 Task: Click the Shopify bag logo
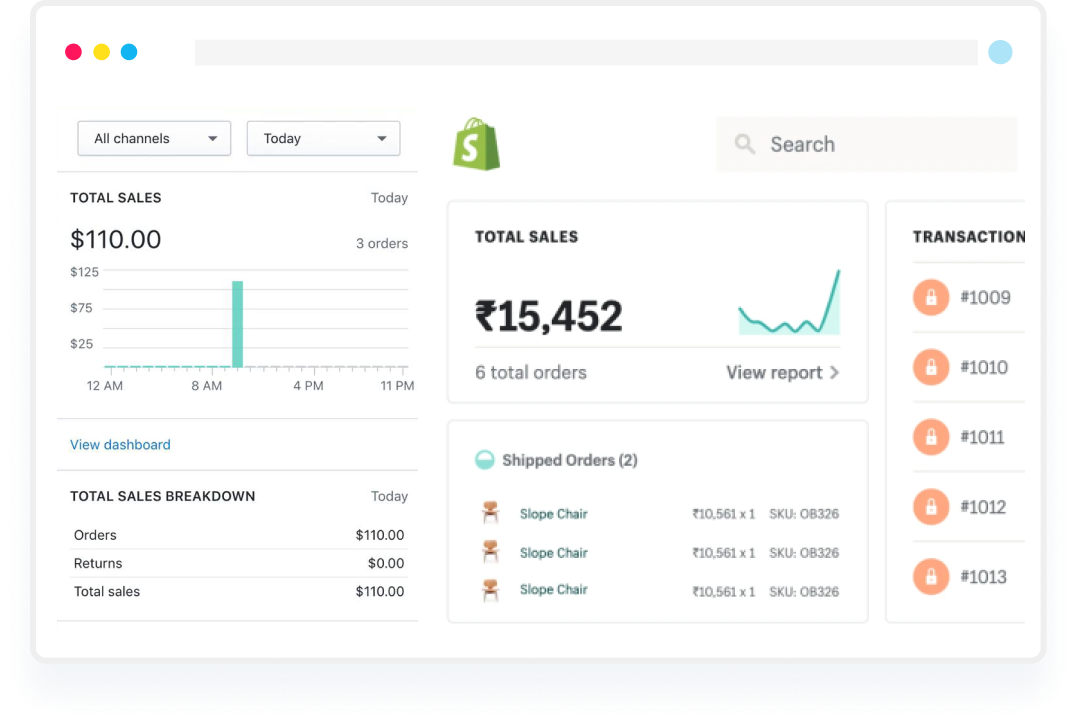[x=476, y=144]
